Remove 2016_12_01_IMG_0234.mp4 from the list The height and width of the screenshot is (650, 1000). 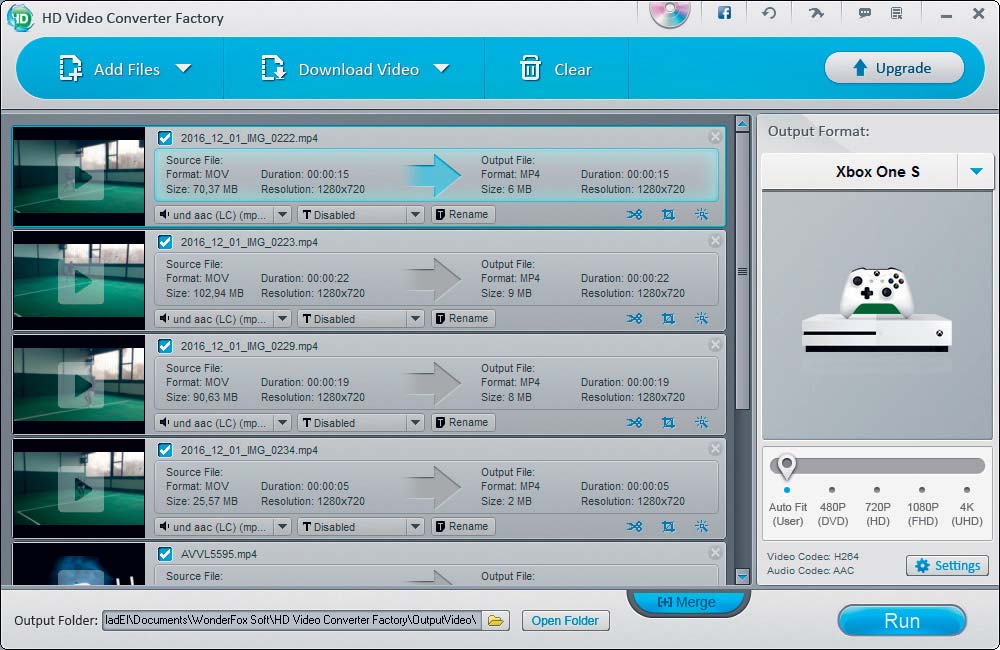pyautogui.click(x=715, y=448)
